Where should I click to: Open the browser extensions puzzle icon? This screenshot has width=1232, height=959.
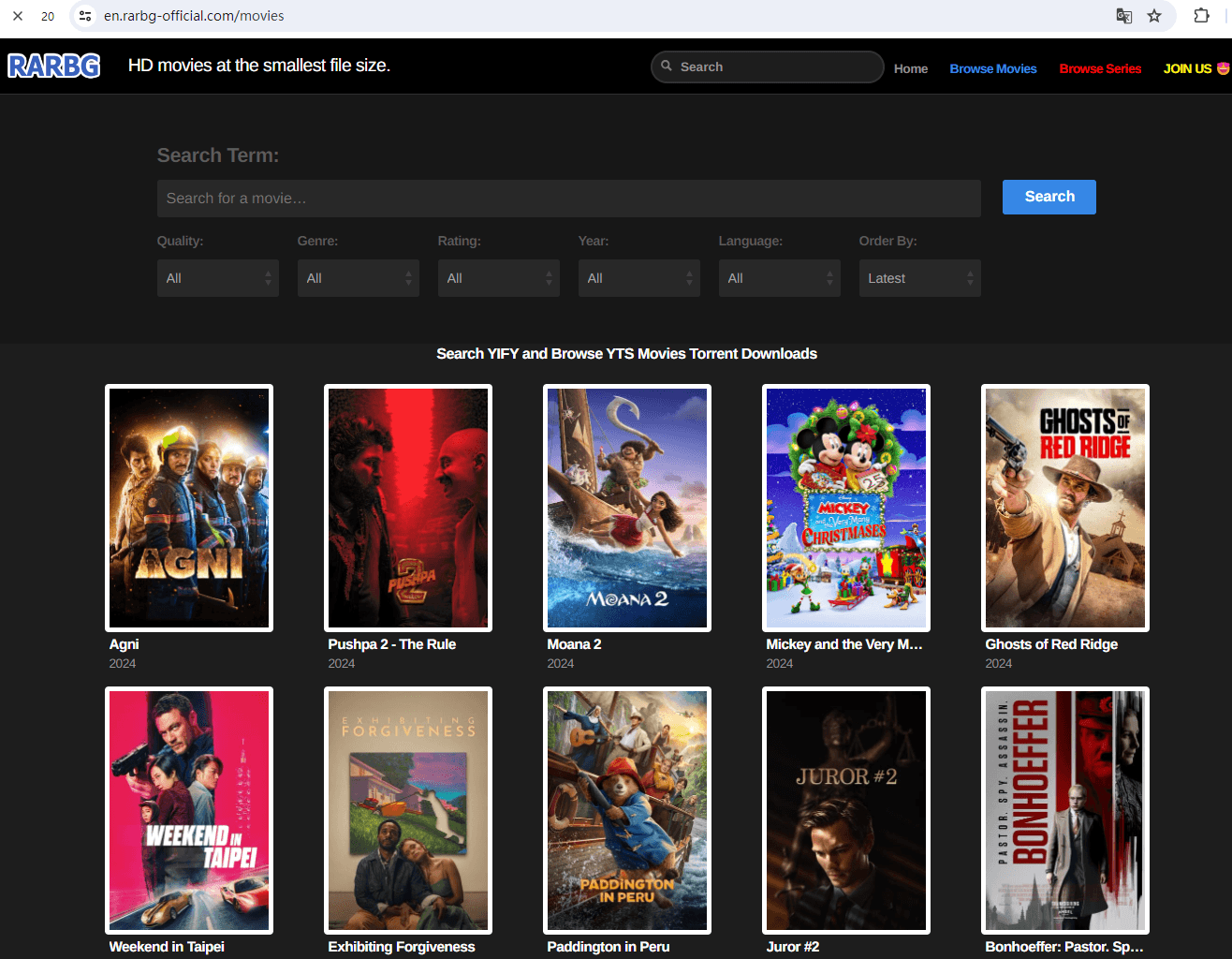point(1202,16)
